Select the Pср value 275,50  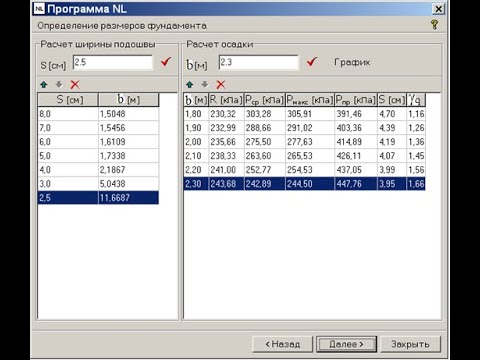(x=265, y=142)
